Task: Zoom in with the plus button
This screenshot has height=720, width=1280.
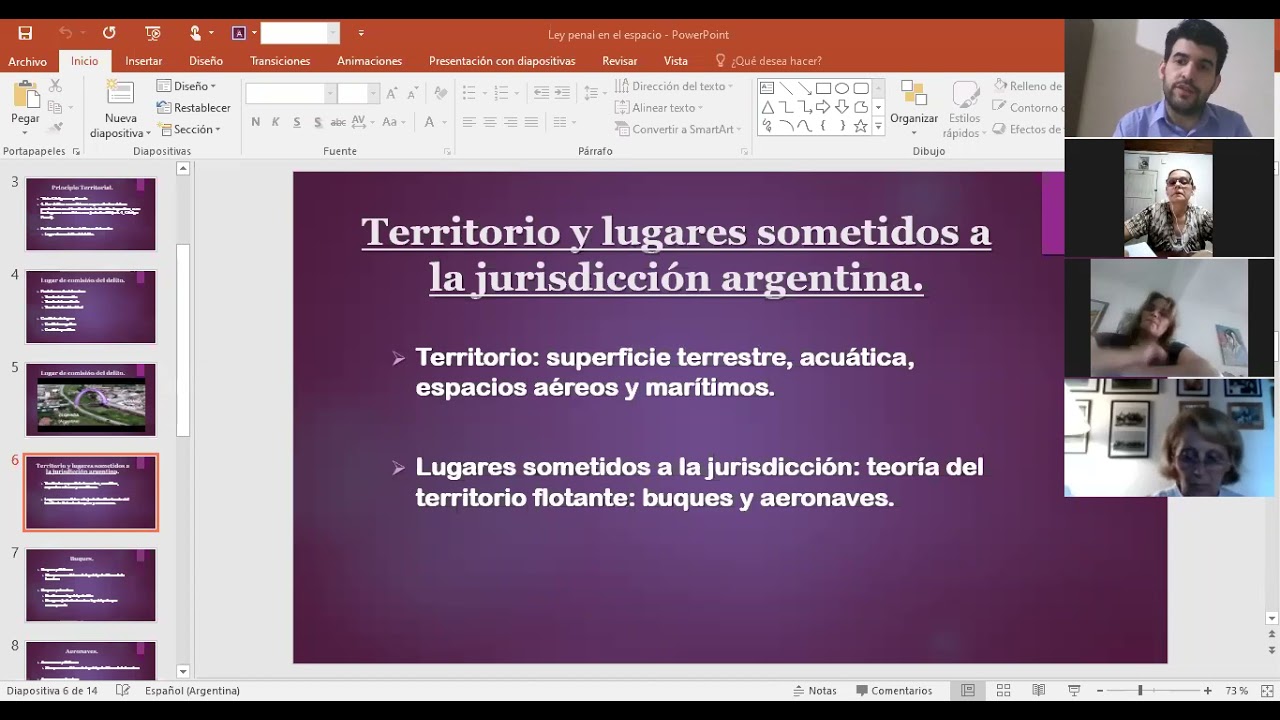Action: tap(1208, 690)
